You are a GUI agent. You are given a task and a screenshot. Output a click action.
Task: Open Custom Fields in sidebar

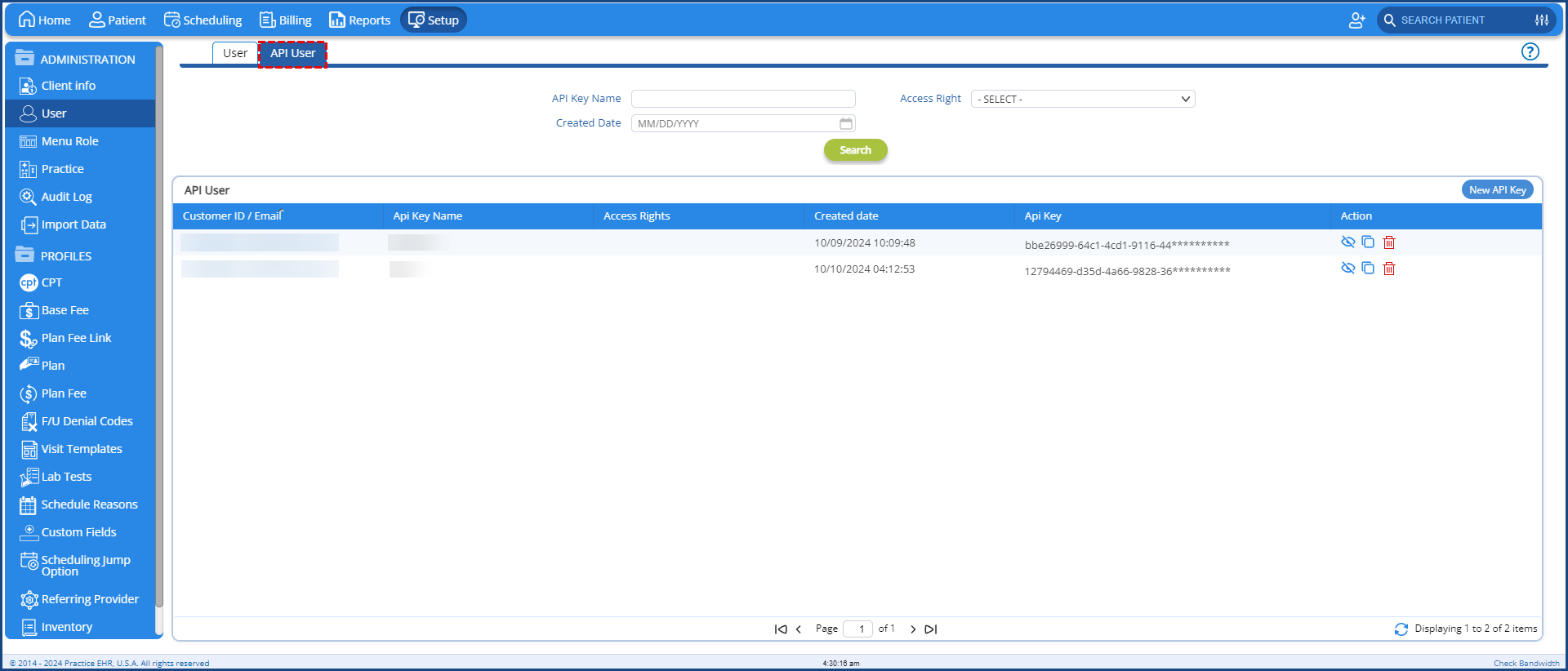pyautogui.click(x=80, y=532)
